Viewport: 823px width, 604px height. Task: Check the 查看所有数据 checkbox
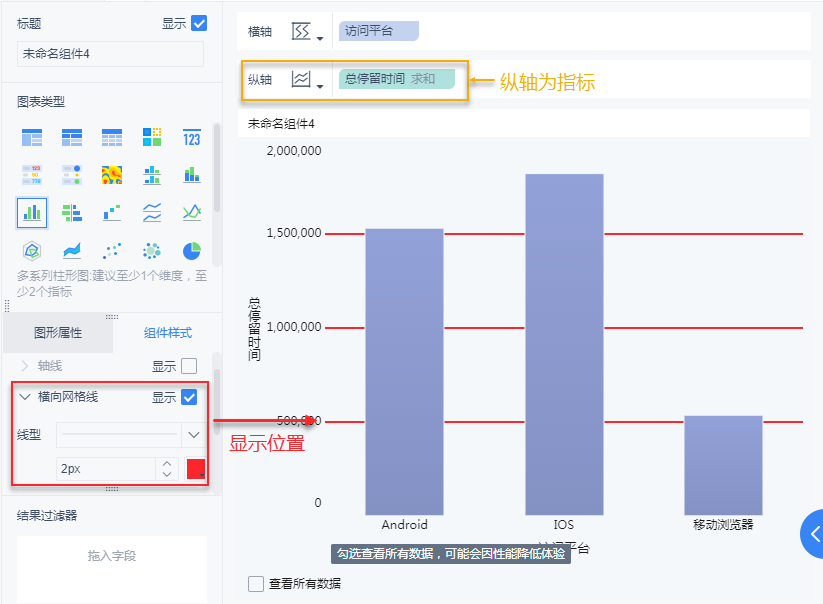256,584
